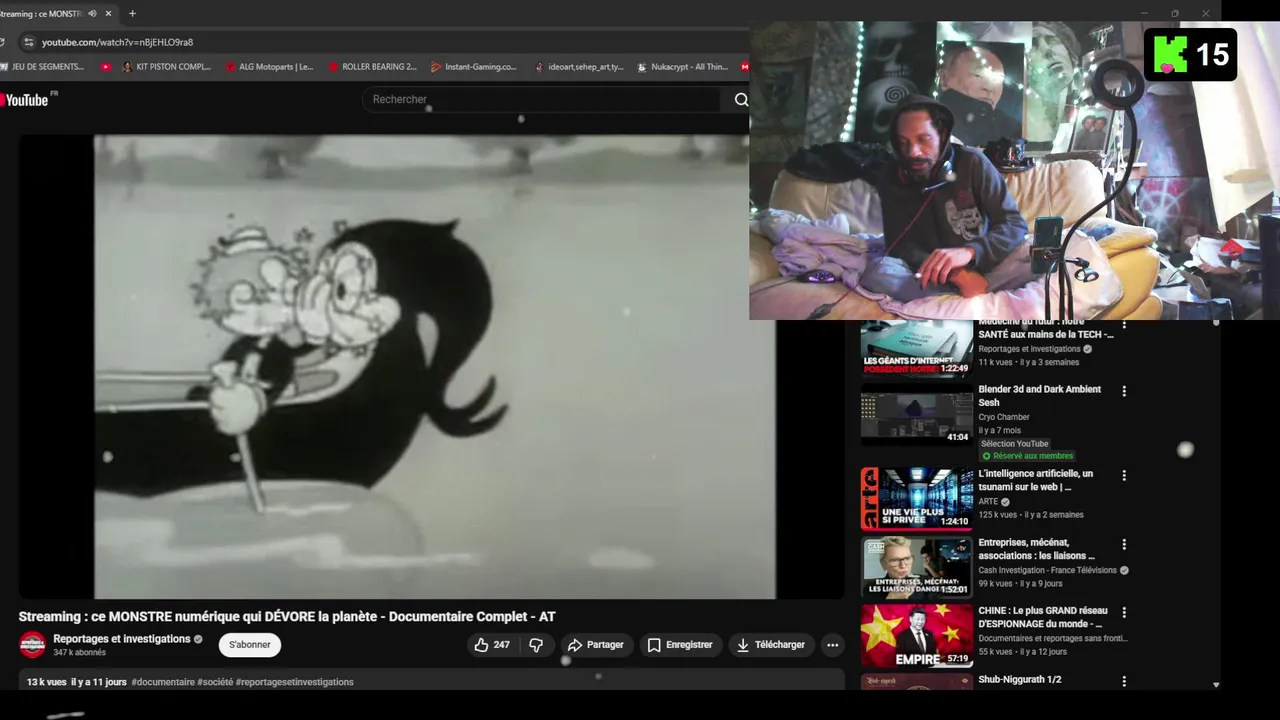Viewport: 1280px width, 720px height.
Task: Open options for Entreprises, mécénat video
Action: point(1124,544)
